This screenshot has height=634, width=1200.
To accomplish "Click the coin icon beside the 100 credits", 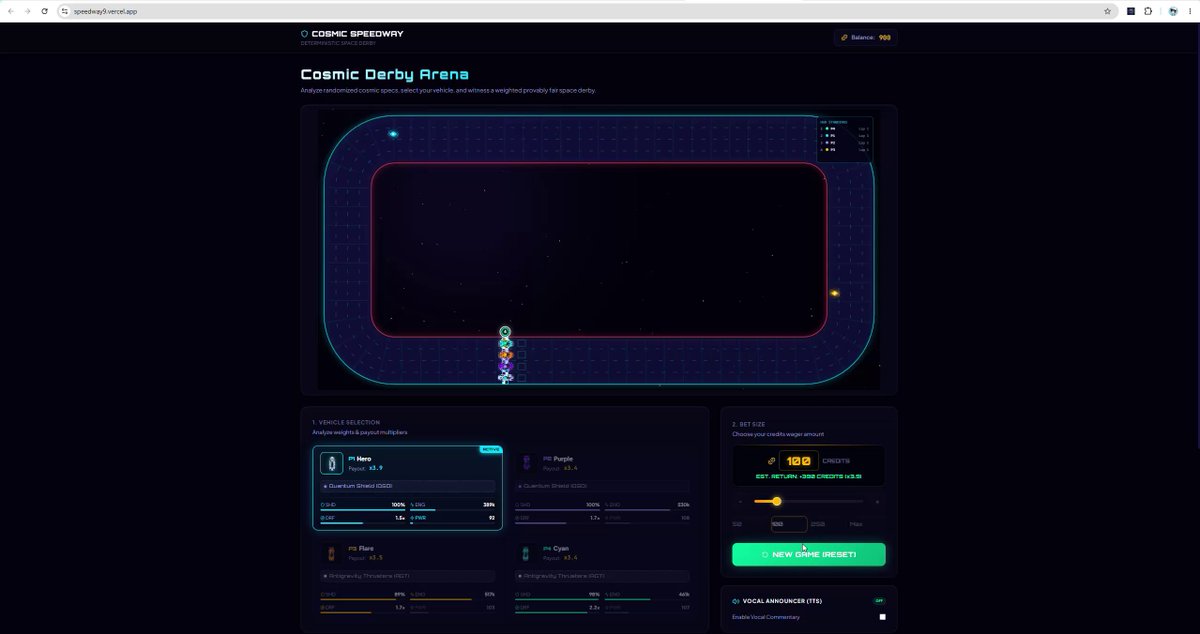I will click(771, 461).
